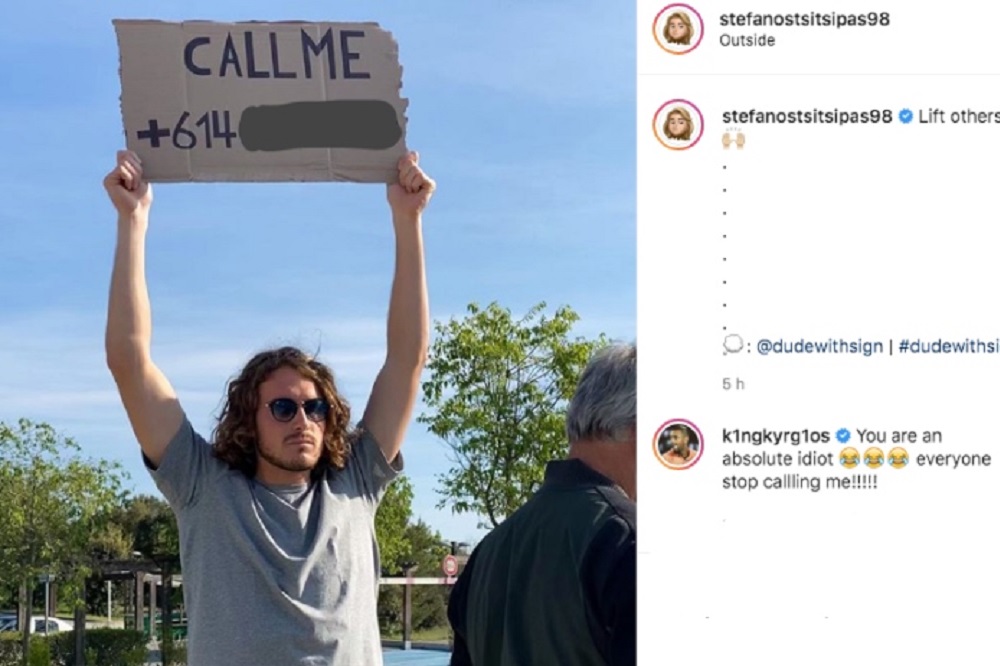
Task: Click the stefanostsitsipas98 username in header
Action: (x=804, y=19)
